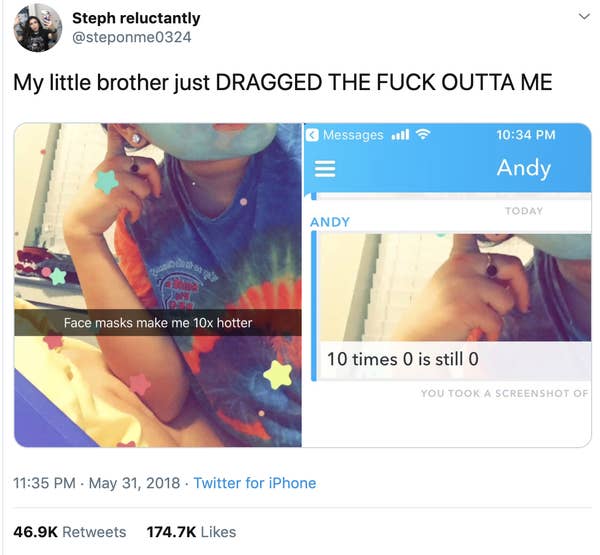Viewport: 600px width, 555px height.
Task: View the 174.7K Likes list
Action: [191, 532]
